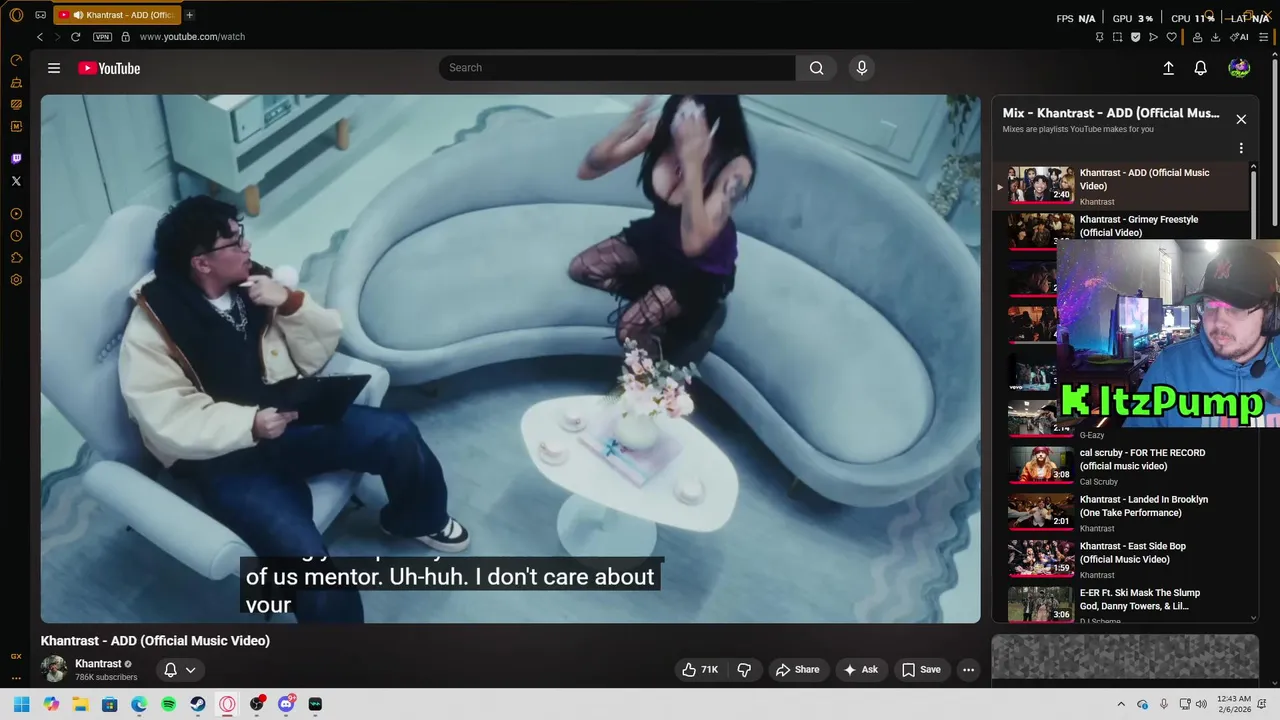Close the Mix playlist panel
This screenshot has width=1280, height=720.
[x=1241, y=119]
